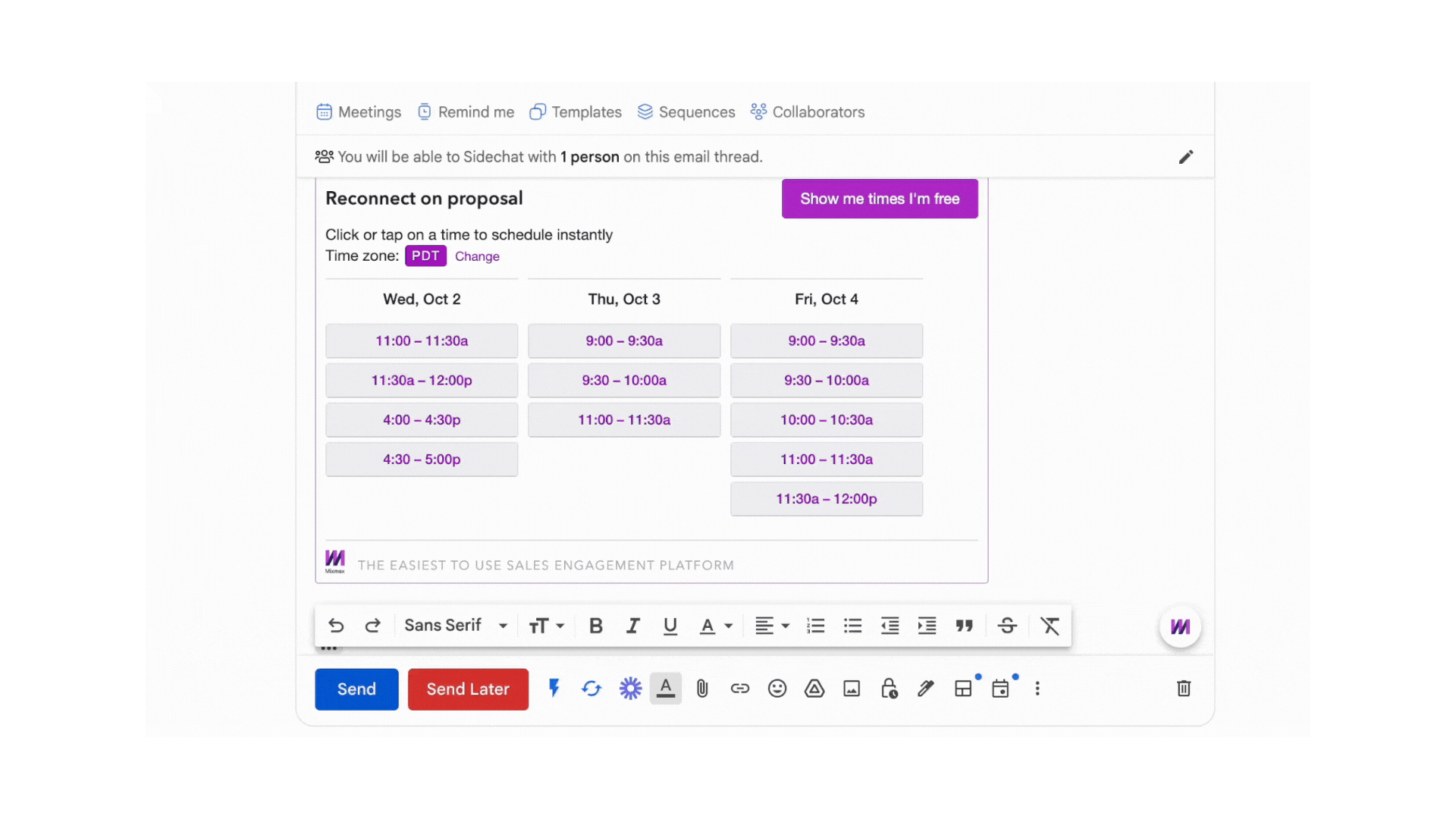Viewport: 1456px width, 819px height.
Task: Toggle block quote formatting
Action: [x=965, y=626]
